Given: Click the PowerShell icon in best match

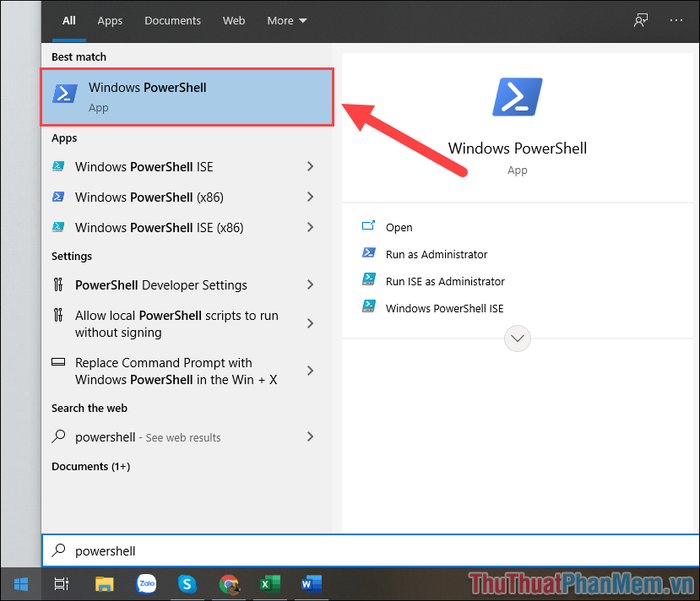Looking at the screenshot, I should pyautogui.click(x=65, y=94).
